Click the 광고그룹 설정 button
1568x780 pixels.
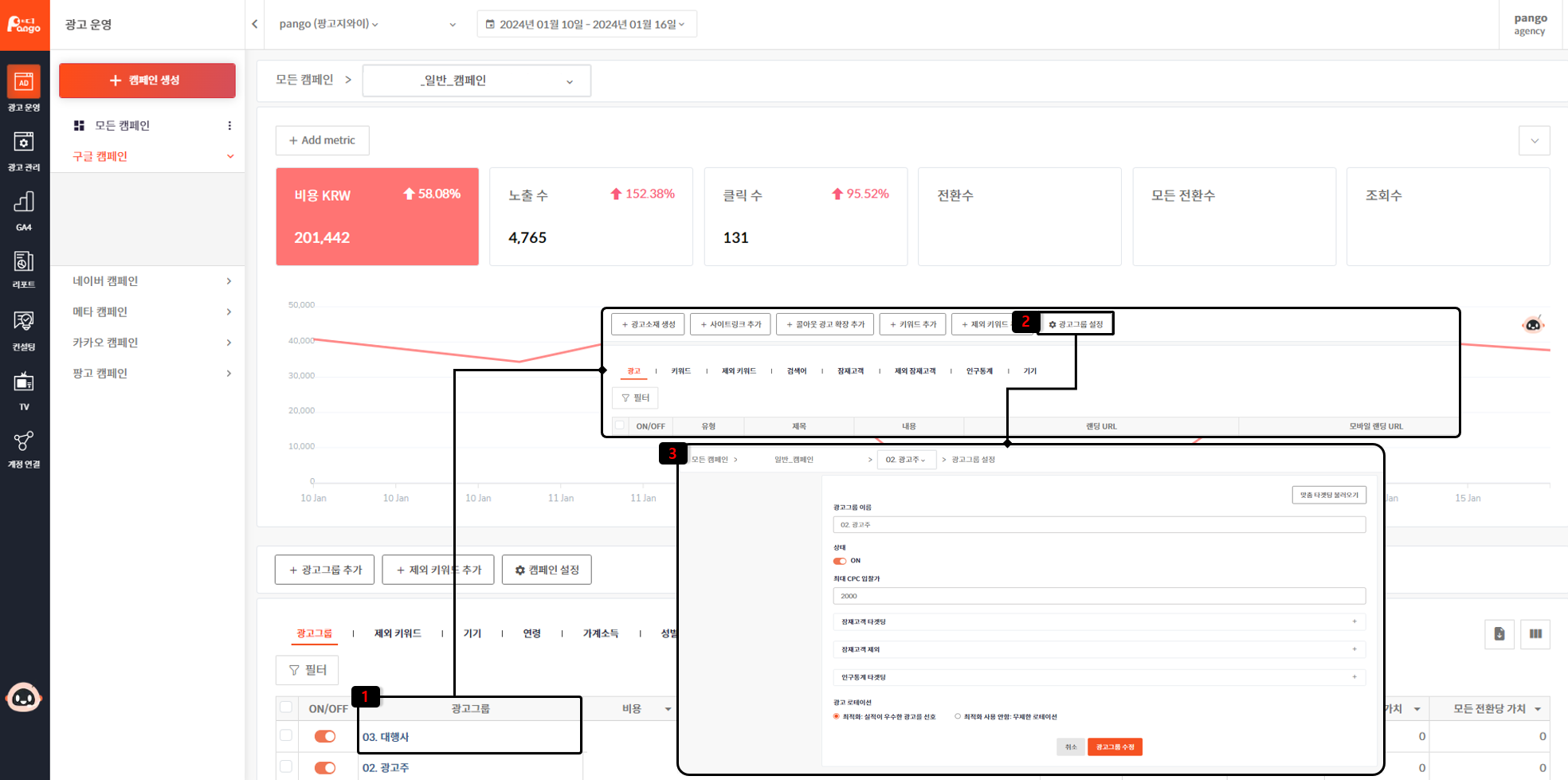pyautogui.click(x=1076, y=324)
